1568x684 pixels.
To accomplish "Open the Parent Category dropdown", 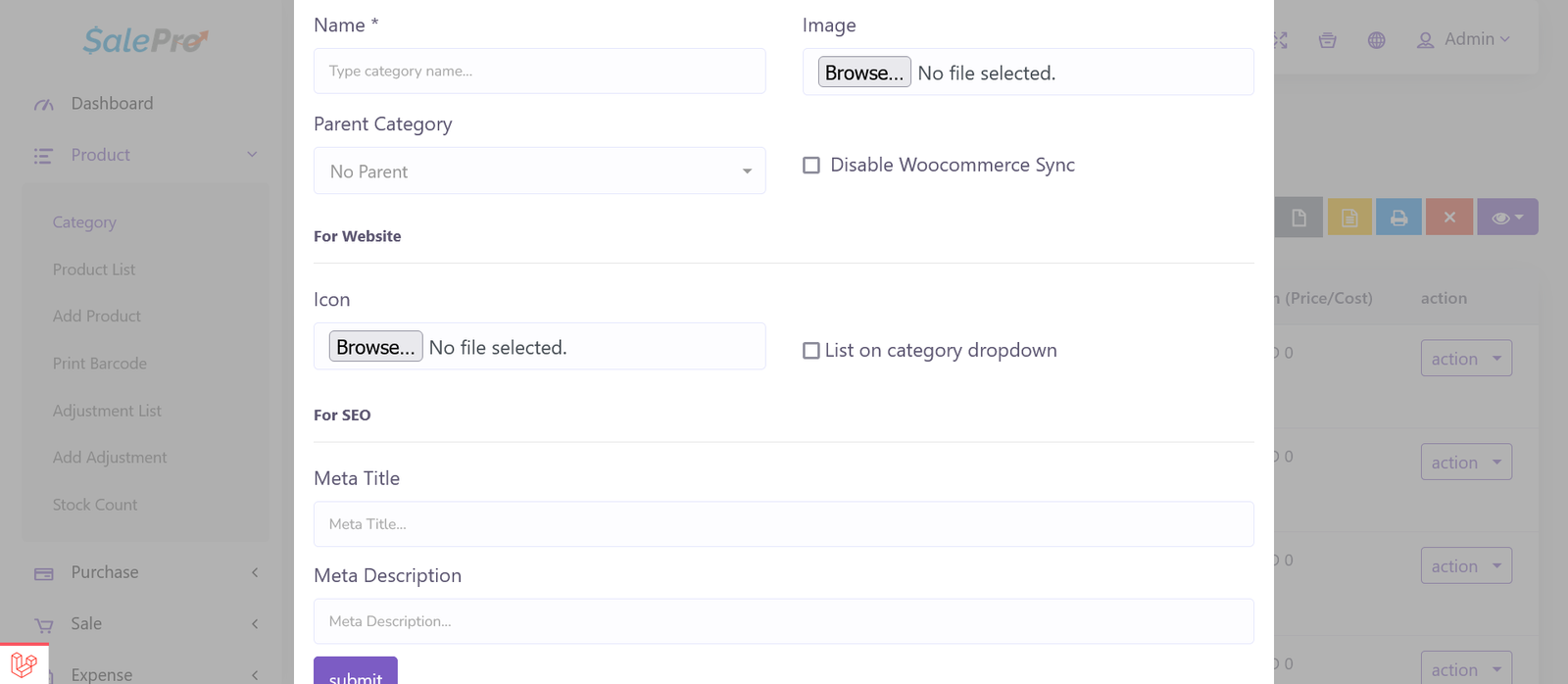I will click(539, 171).
